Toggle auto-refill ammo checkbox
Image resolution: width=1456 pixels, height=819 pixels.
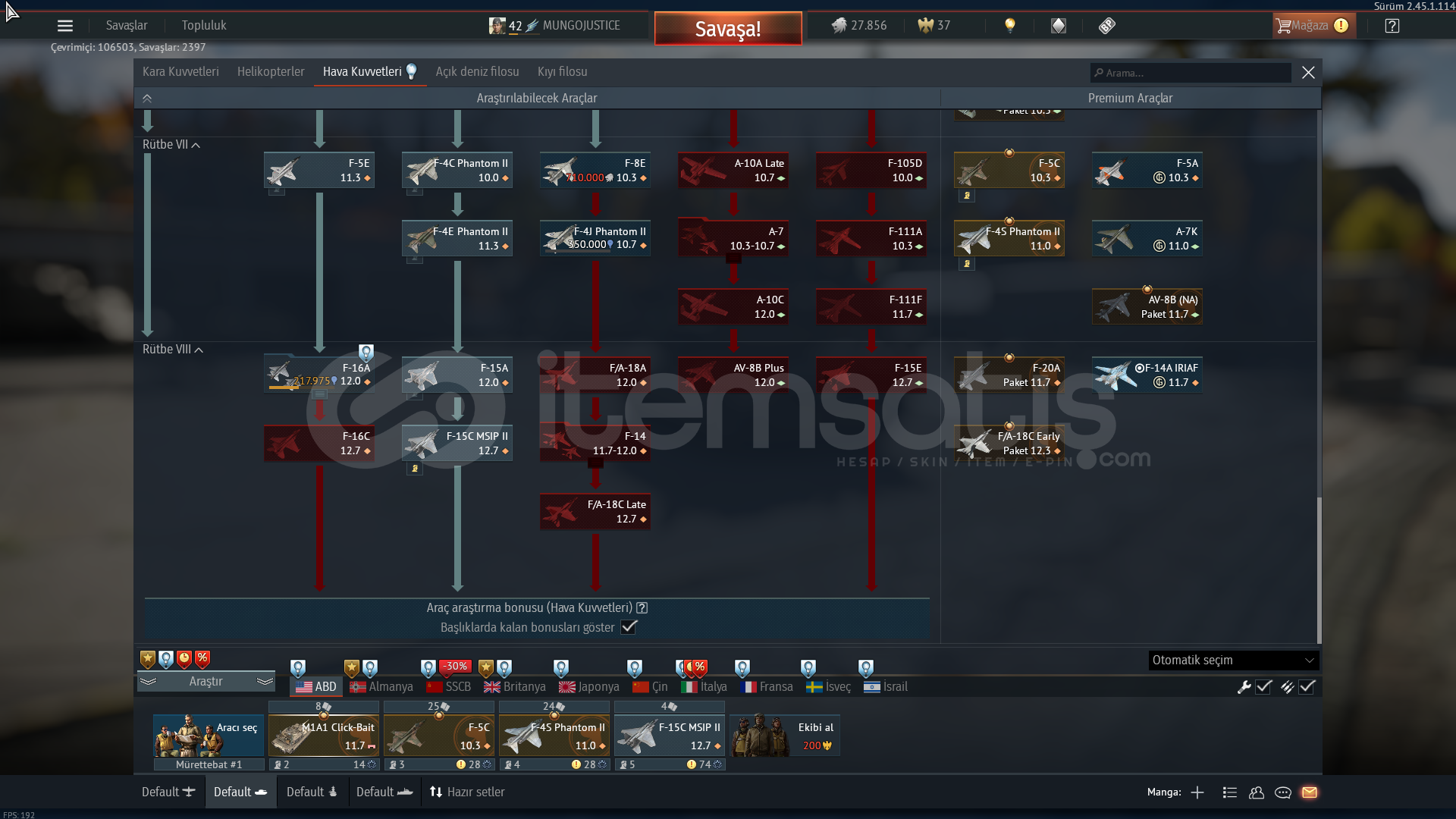[x=1307, y=687]
